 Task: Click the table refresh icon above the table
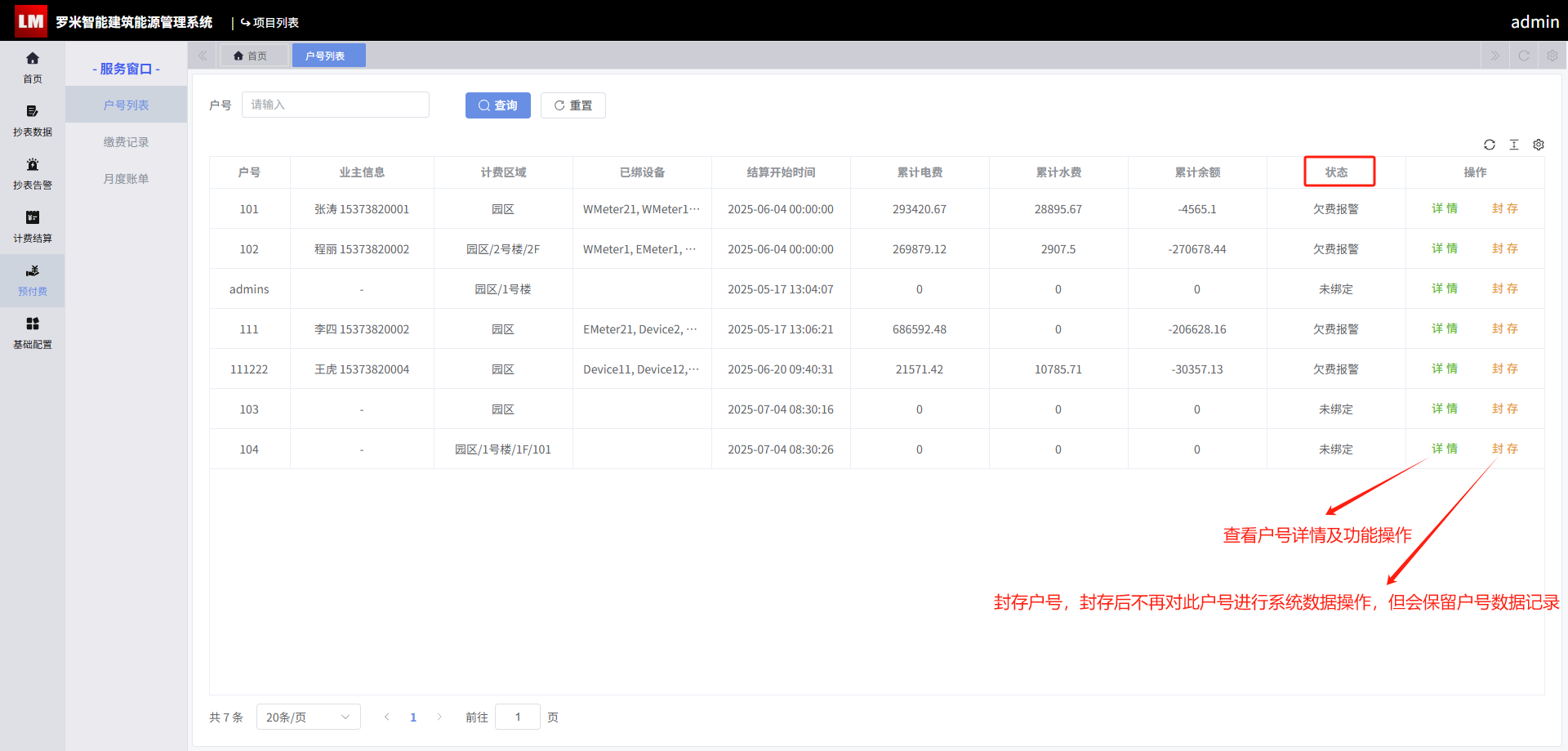click(1490, 145)
